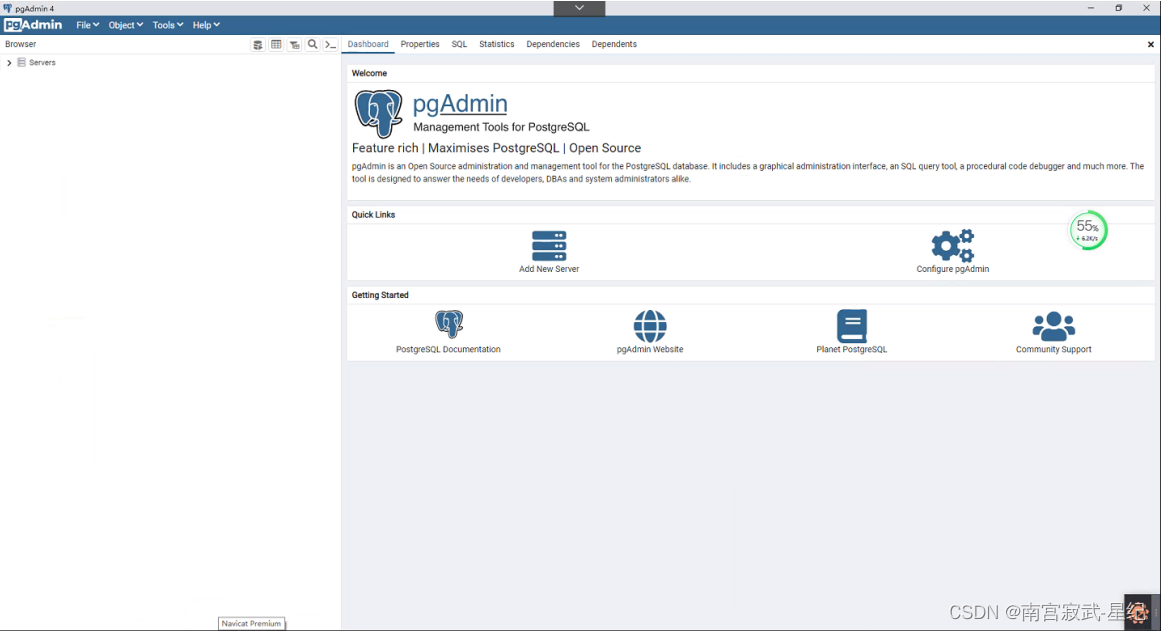Minimize the pgAdmin 4 window
1162x631 pixels.
1090,8
